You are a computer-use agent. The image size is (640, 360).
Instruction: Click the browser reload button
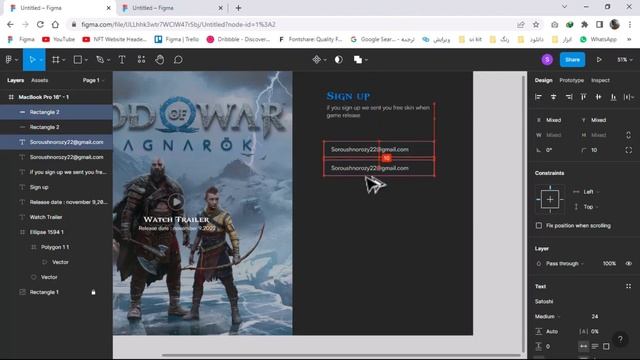click(x=40, y=24)
